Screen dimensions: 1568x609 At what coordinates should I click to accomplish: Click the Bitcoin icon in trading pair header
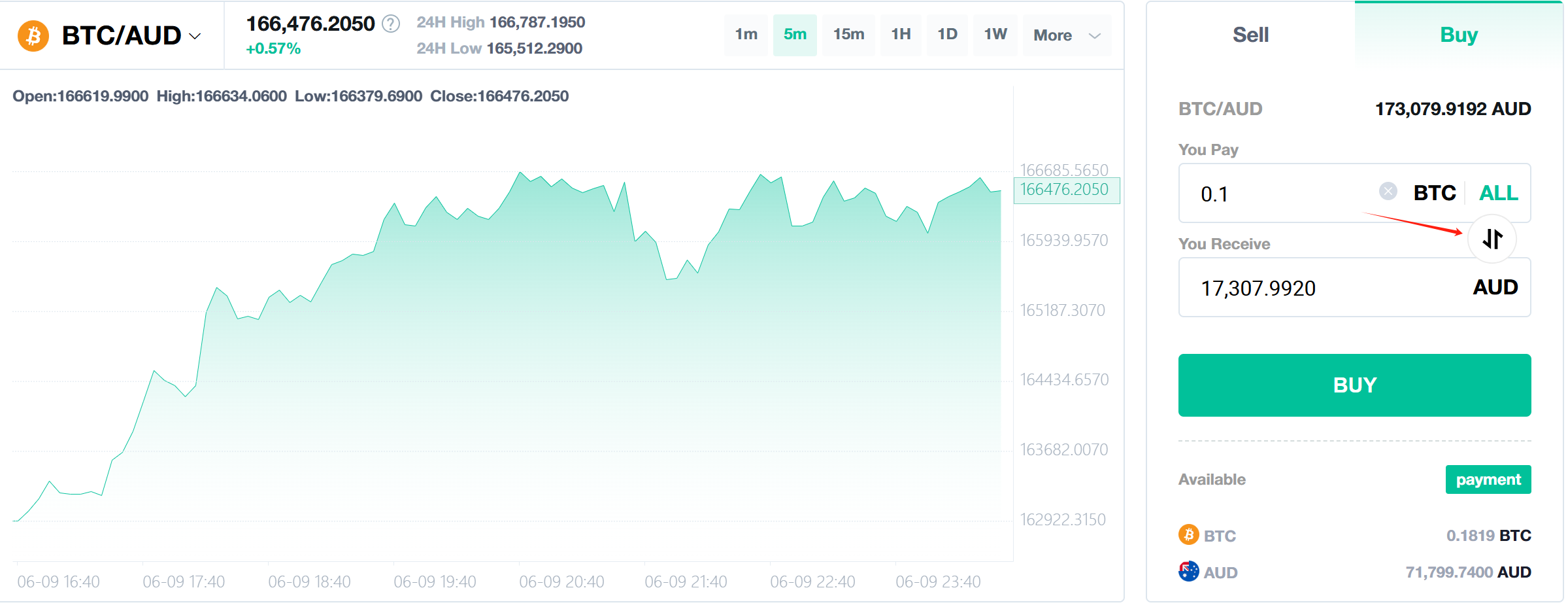click(x=32, y=36)
